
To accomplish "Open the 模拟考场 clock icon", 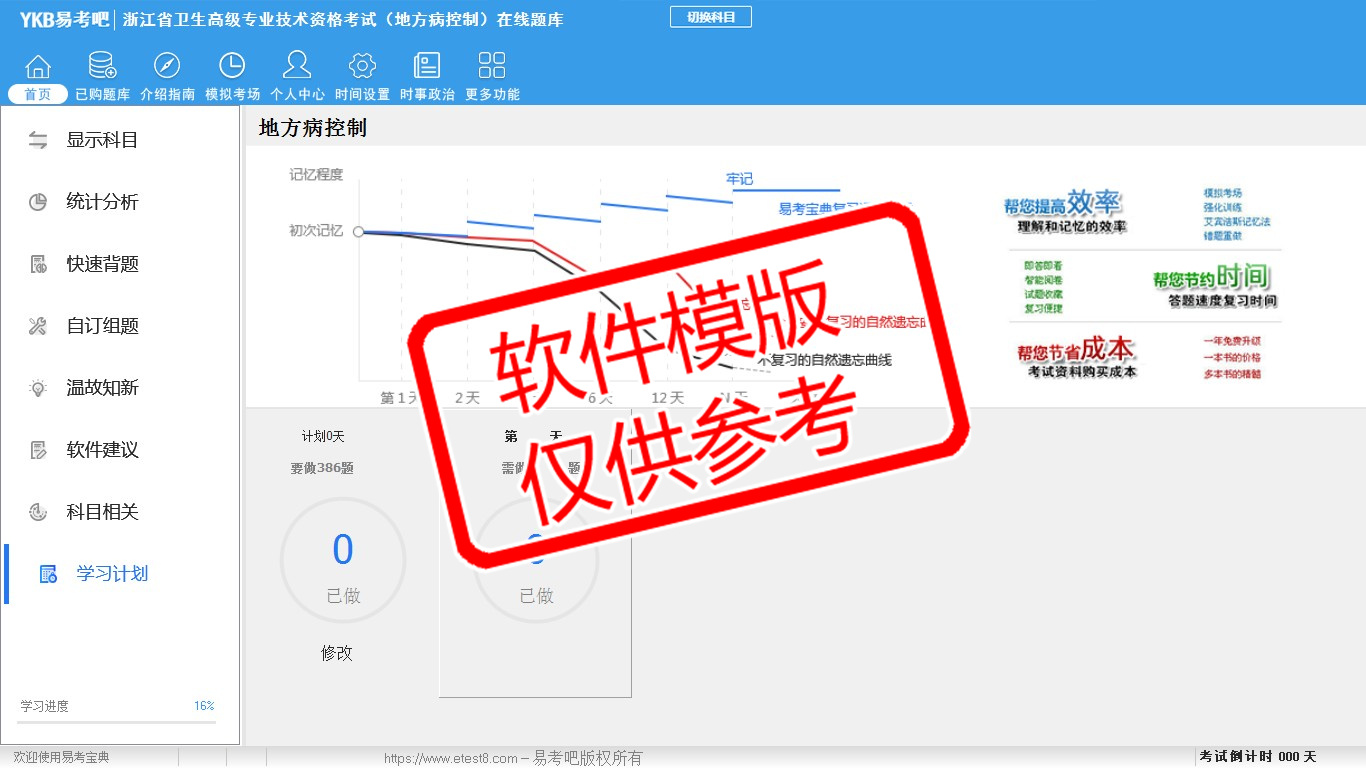I will pos(232,66).
